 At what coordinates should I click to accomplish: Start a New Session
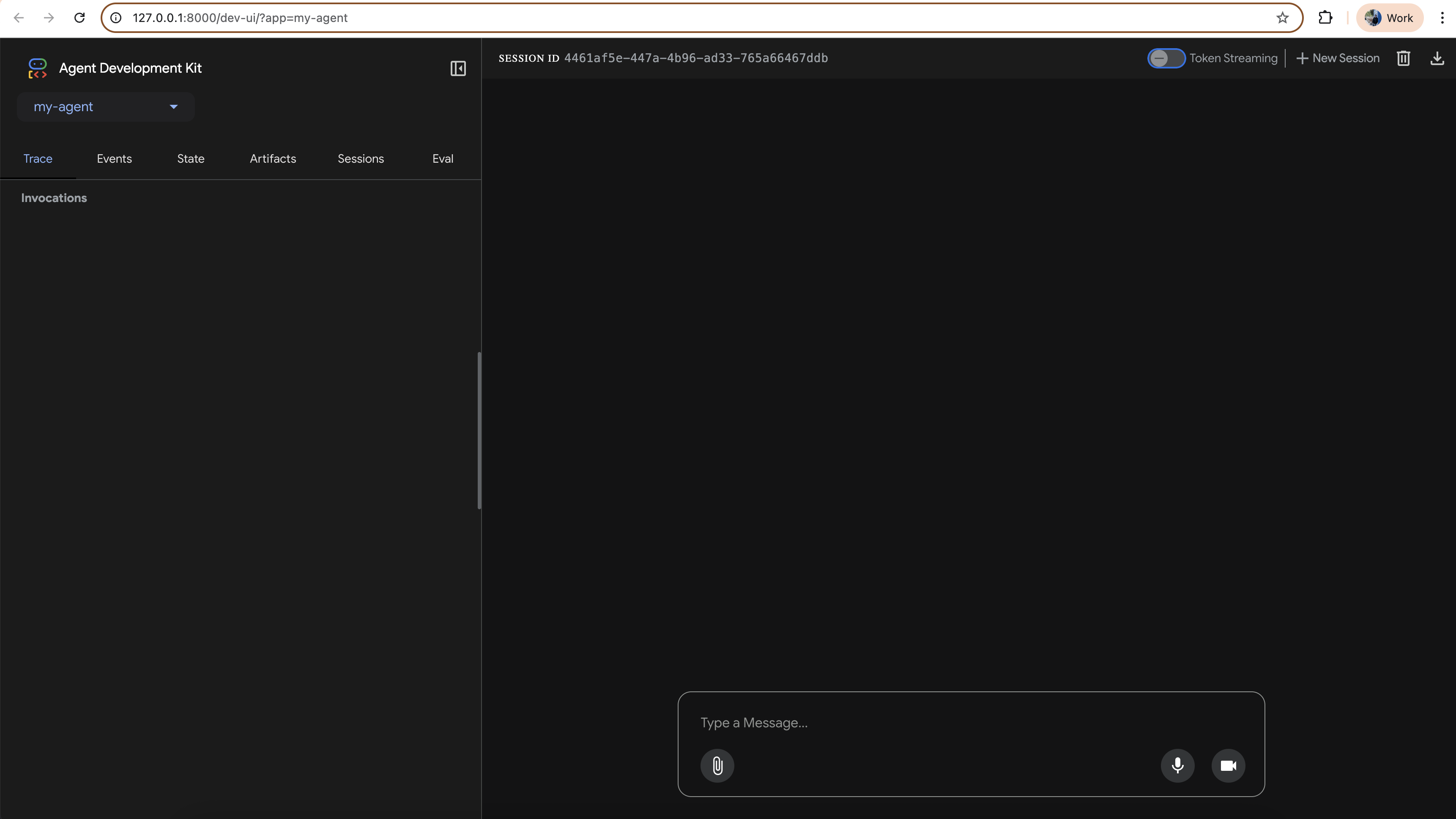coord(1337,58)
